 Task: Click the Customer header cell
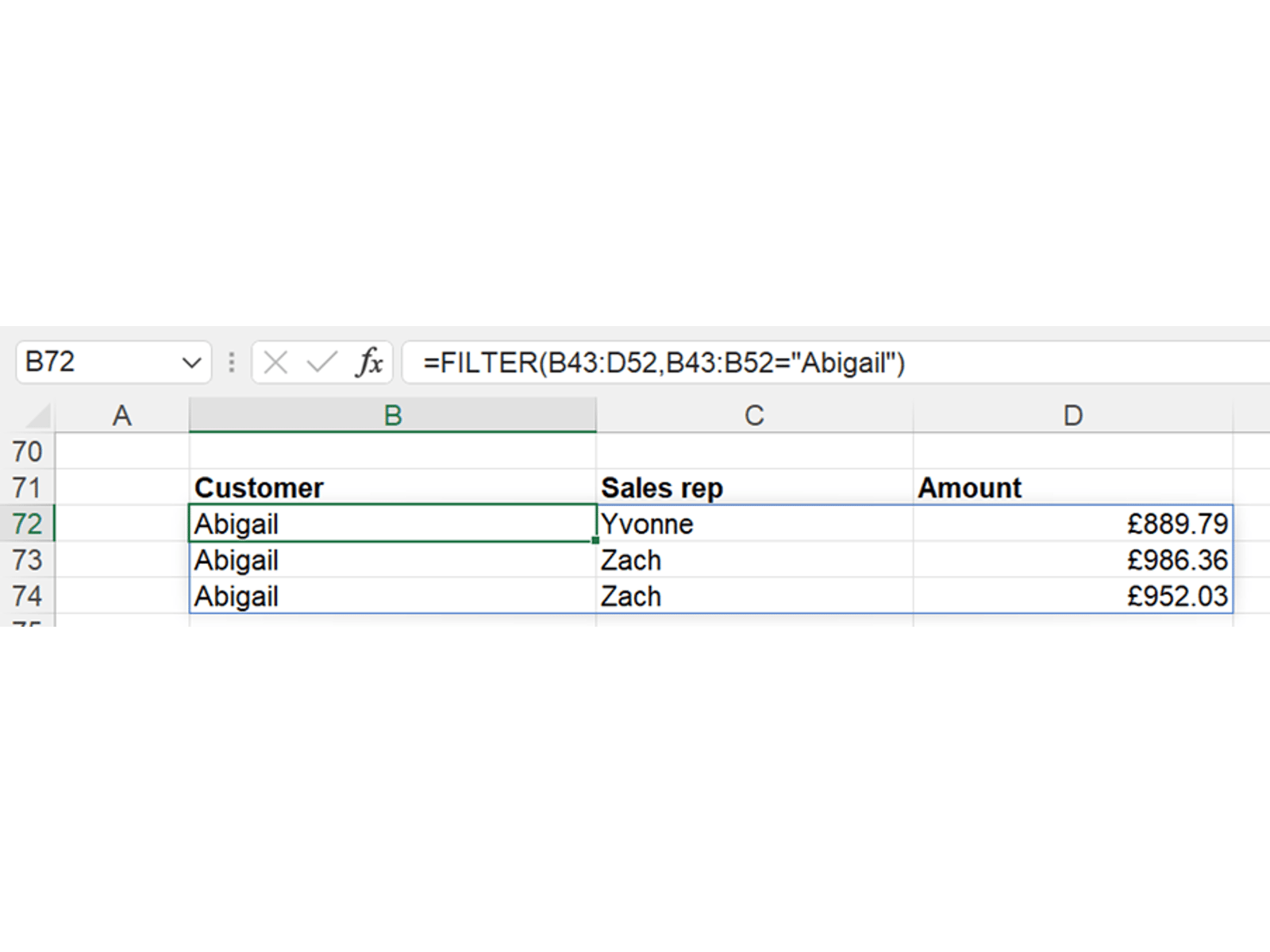pos(392,488)
